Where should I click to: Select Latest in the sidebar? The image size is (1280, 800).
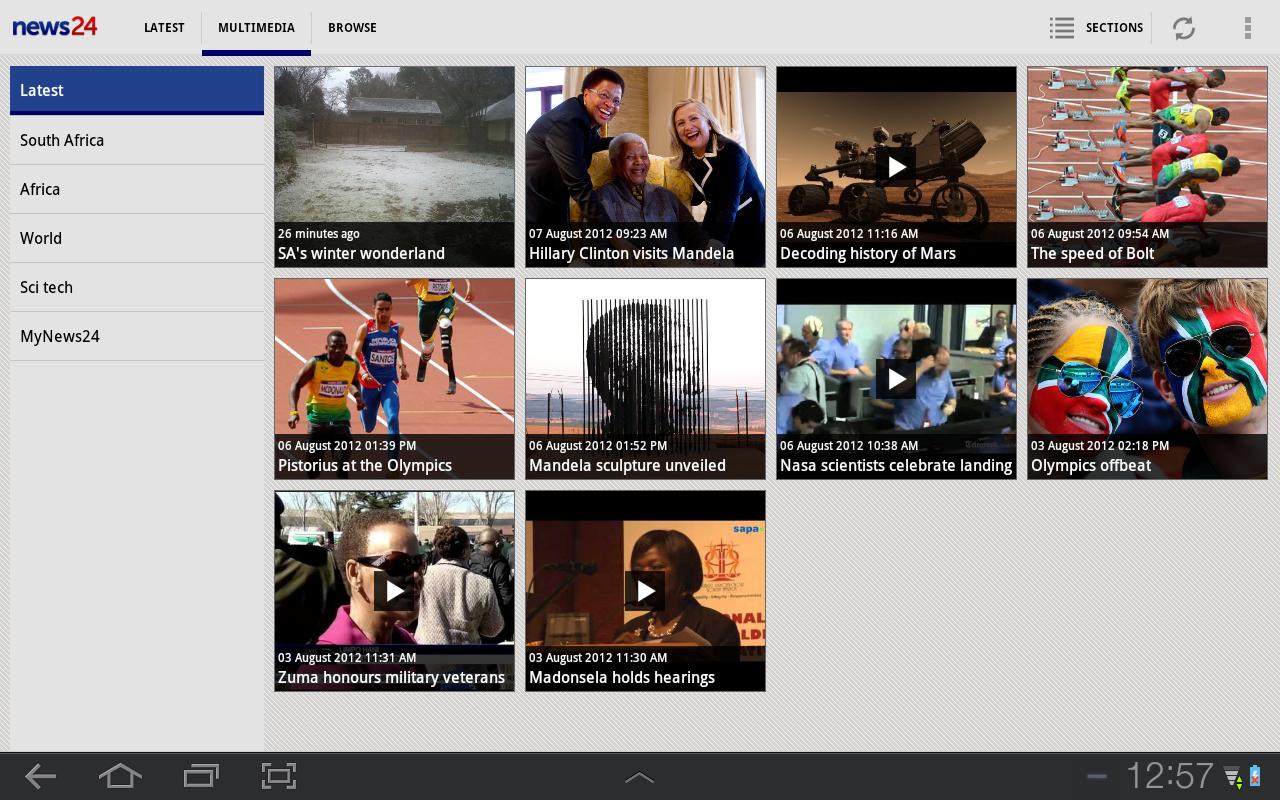tap(137, 90)
